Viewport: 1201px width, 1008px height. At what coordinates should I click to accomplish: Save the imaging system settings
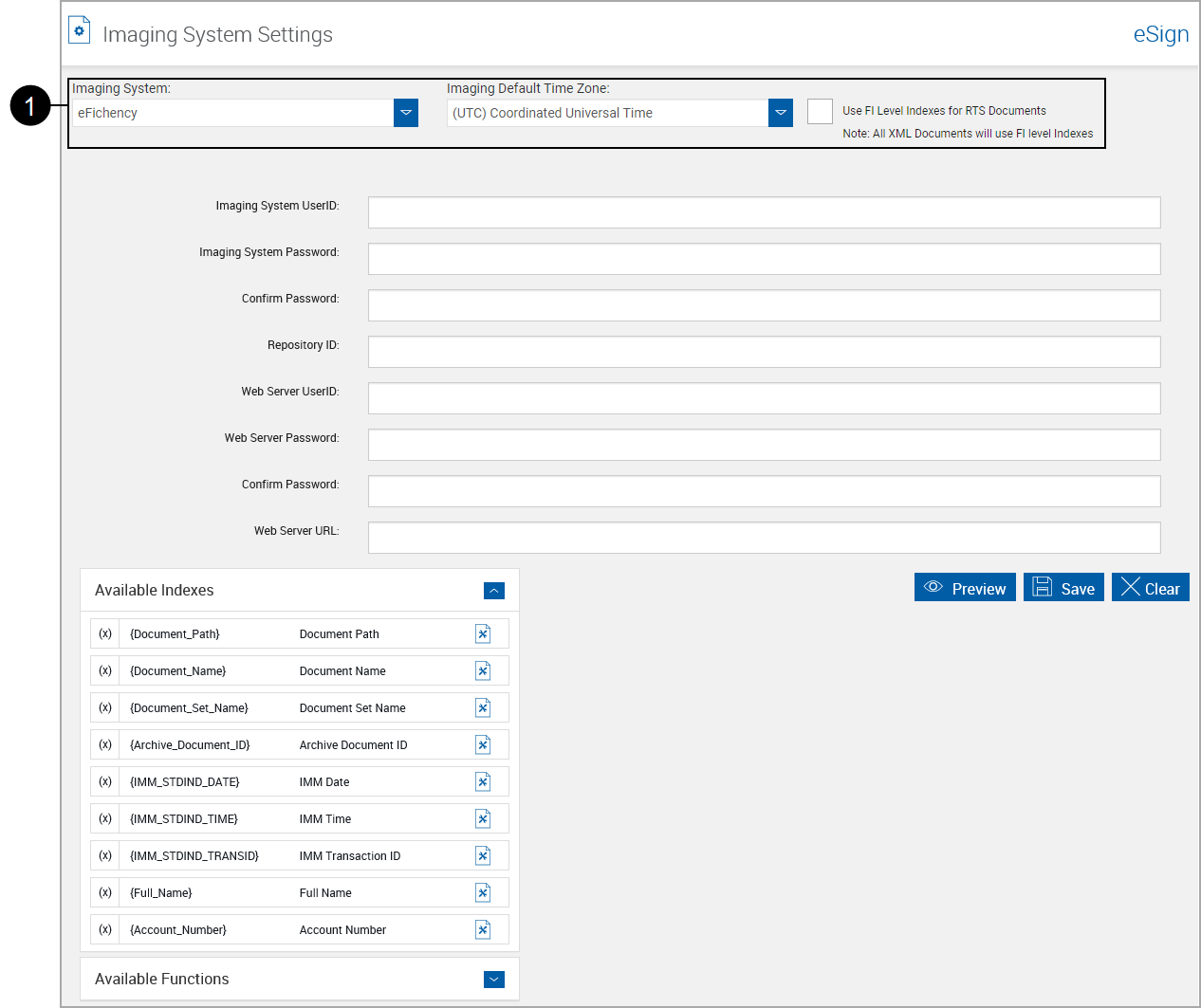pyautogui.click(x=1063, y=587)
